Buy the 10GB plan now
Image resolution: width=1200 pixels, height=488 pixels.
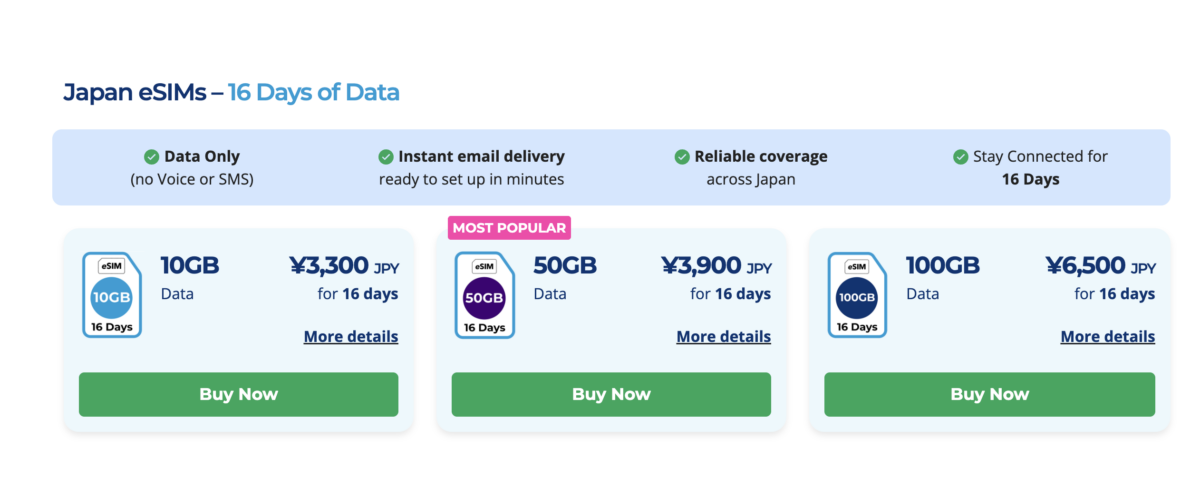pyautogui.click(x=238, y=394)
